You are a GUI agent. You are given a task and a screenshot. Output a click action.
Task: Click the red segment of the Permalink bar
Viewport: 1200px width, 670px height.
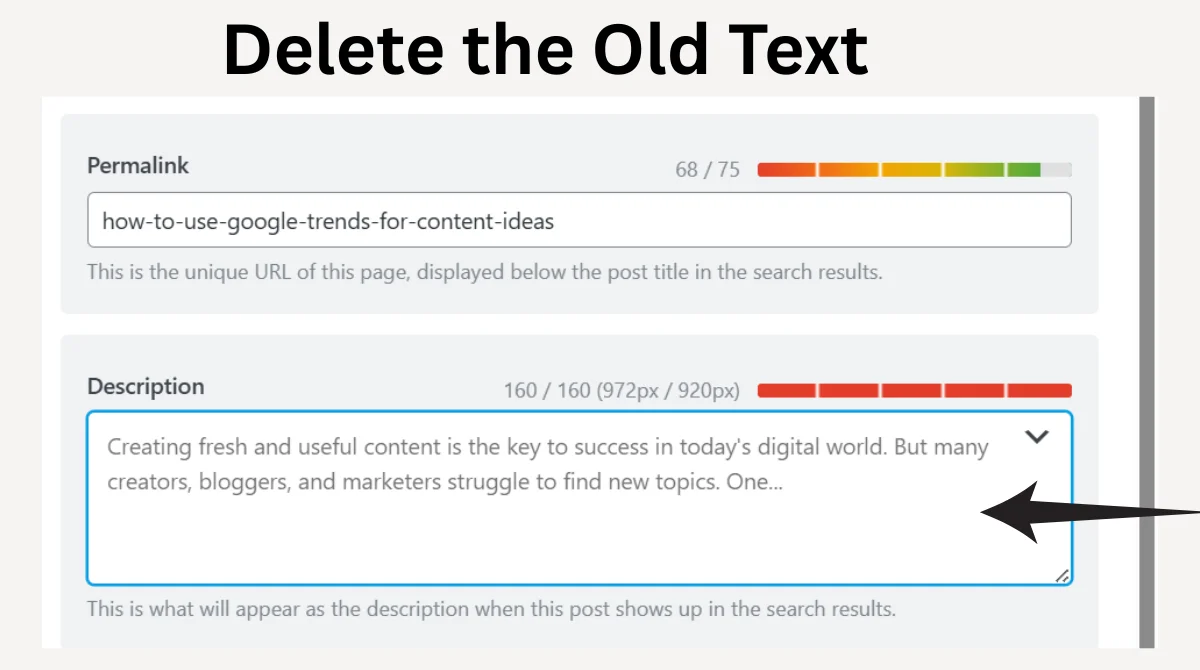(x=787, y=169)
